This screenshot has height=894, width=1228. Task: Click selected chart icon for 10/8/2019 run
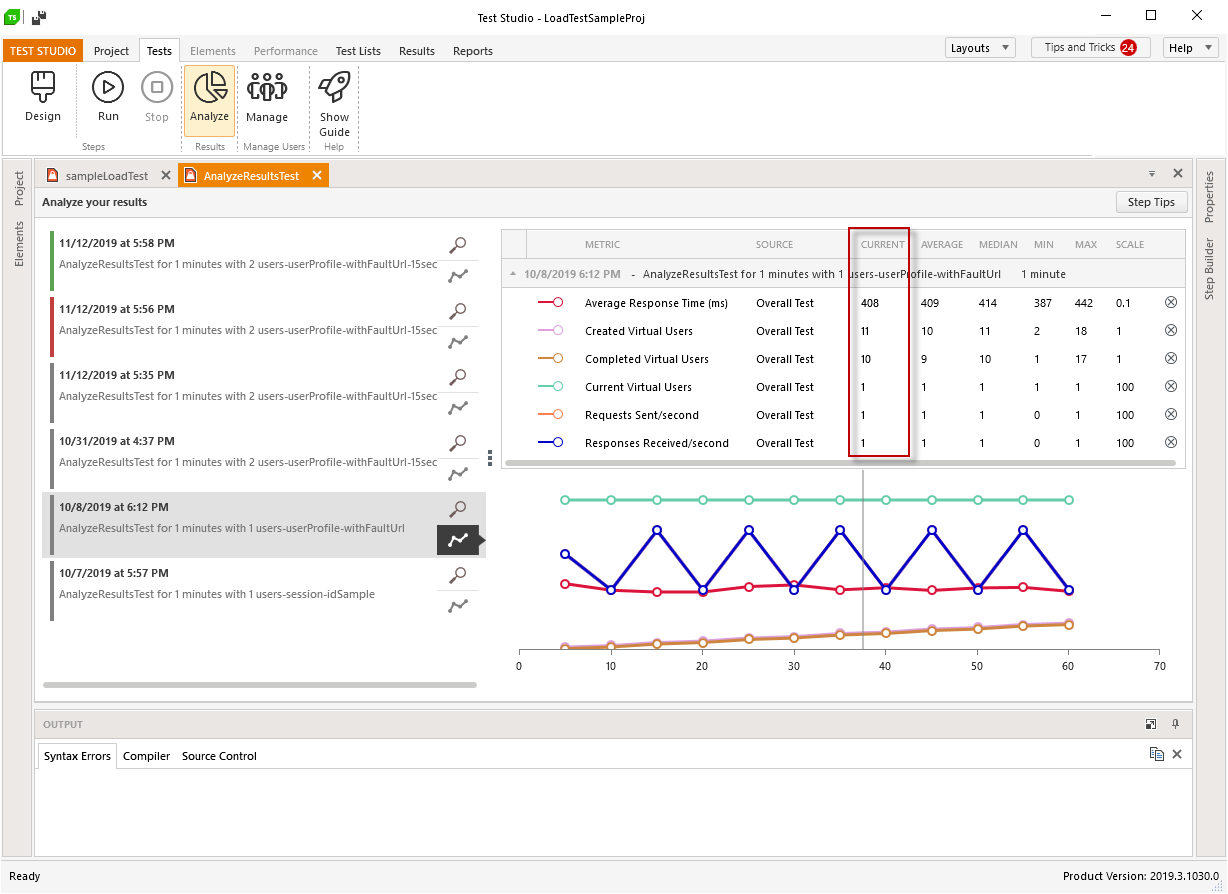[x=458, y=540]
